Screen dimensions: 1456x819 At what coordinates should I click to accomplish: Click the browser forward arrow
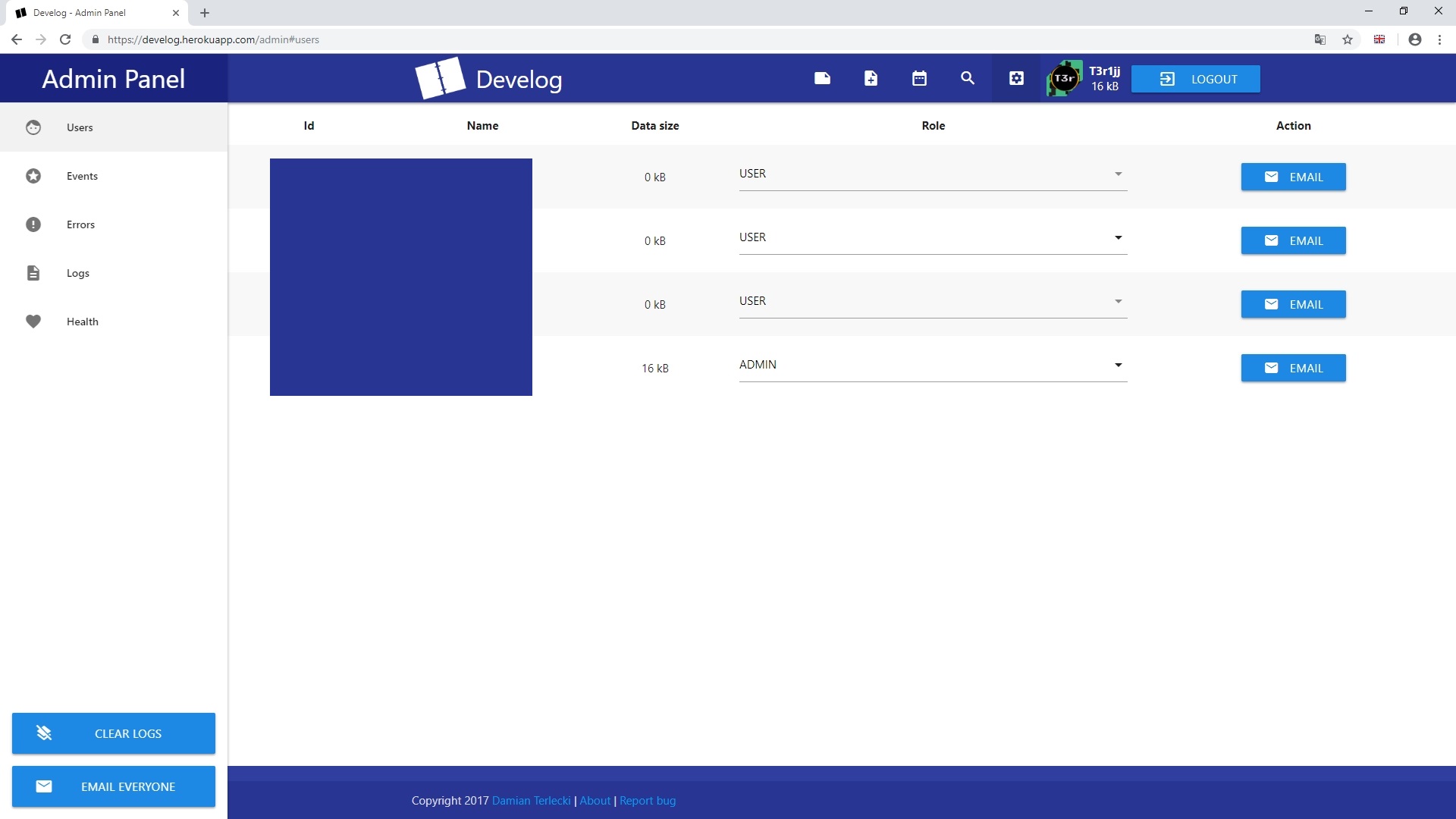coord(41,39)
